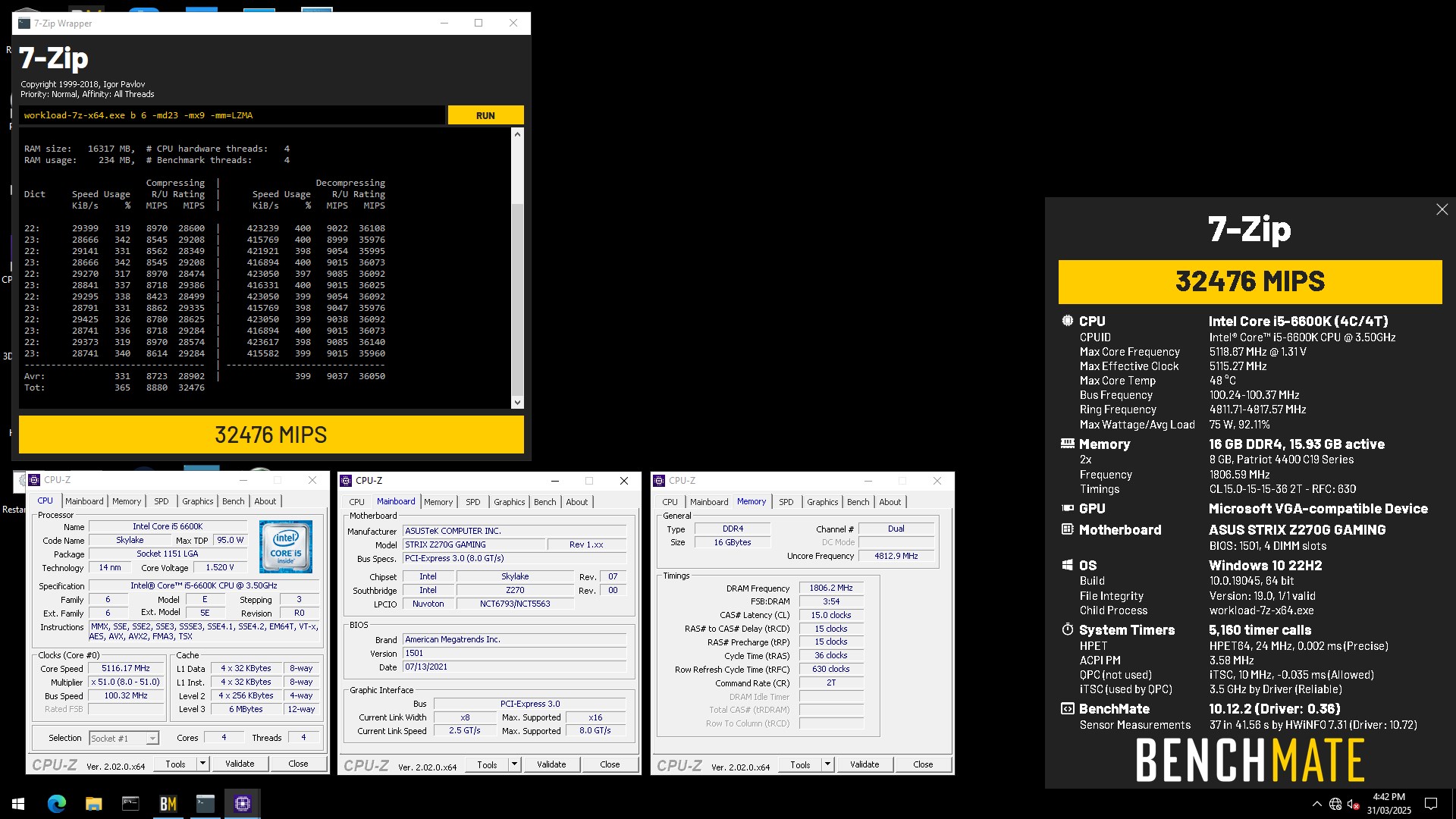1456x819 pixels.
Task: Click Tools button in left CPU-Z window
Action: pyautogui.click(x=175, y=764)
